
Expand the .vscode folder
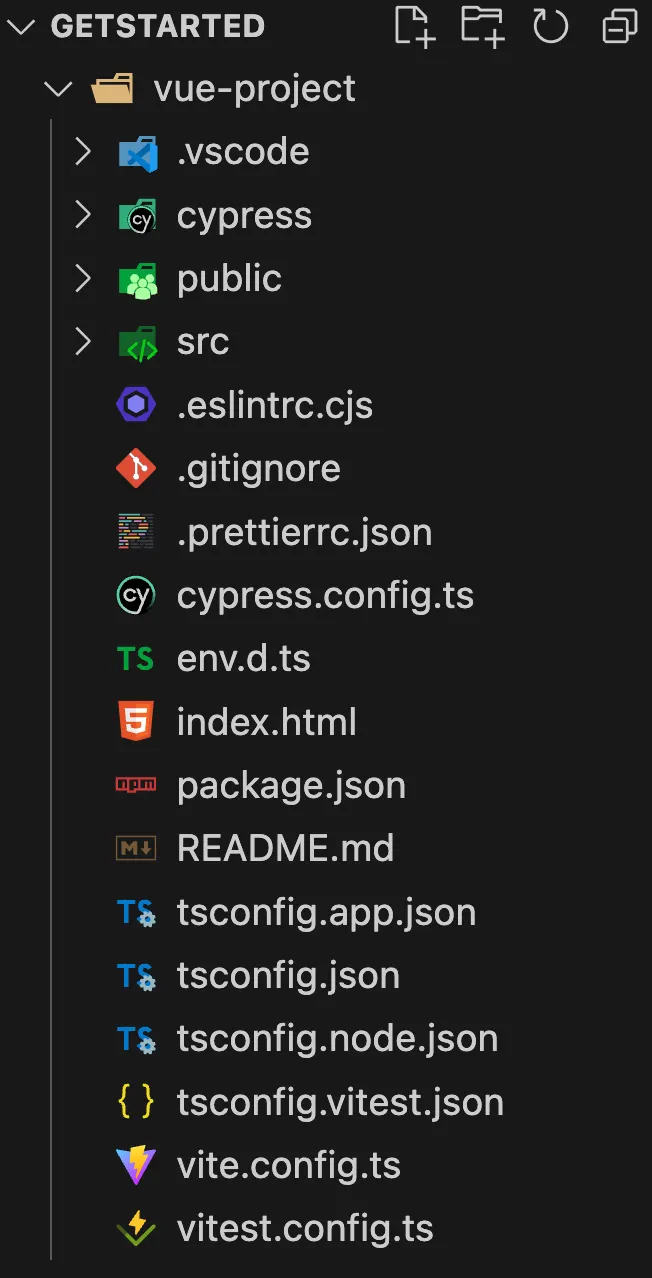pyautogui.click(x=83, y=152)
